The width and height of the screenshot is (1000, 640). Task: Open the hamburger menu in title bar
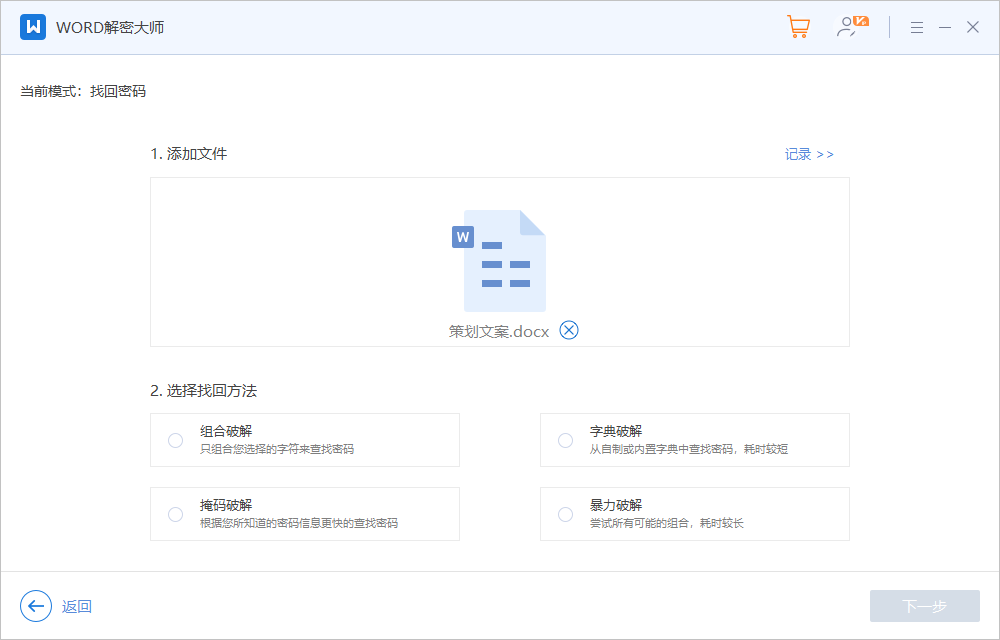pos(916,28)
